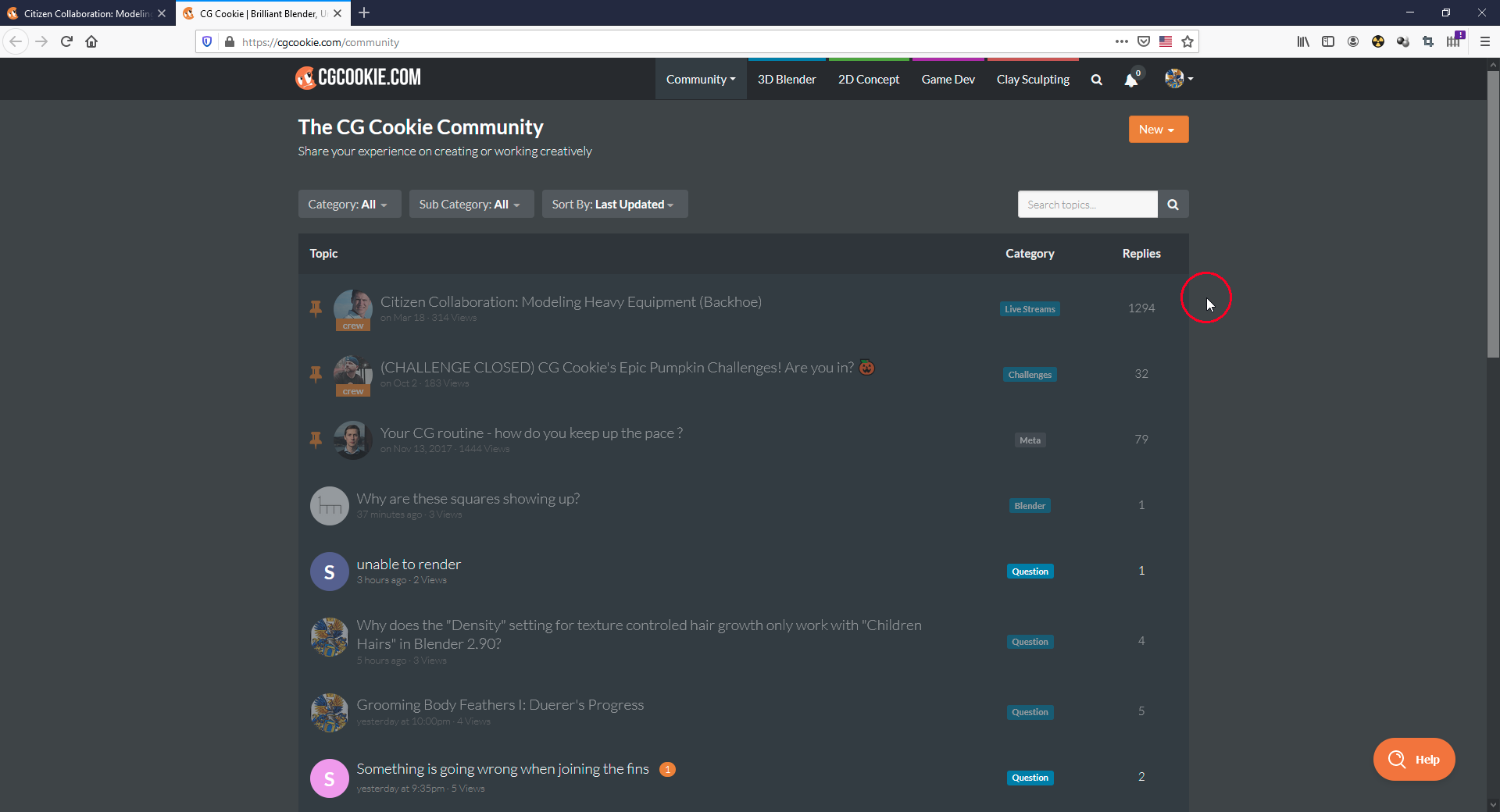
Task: Click the radioactive symbol extension icon
Action: point(1378,41)
